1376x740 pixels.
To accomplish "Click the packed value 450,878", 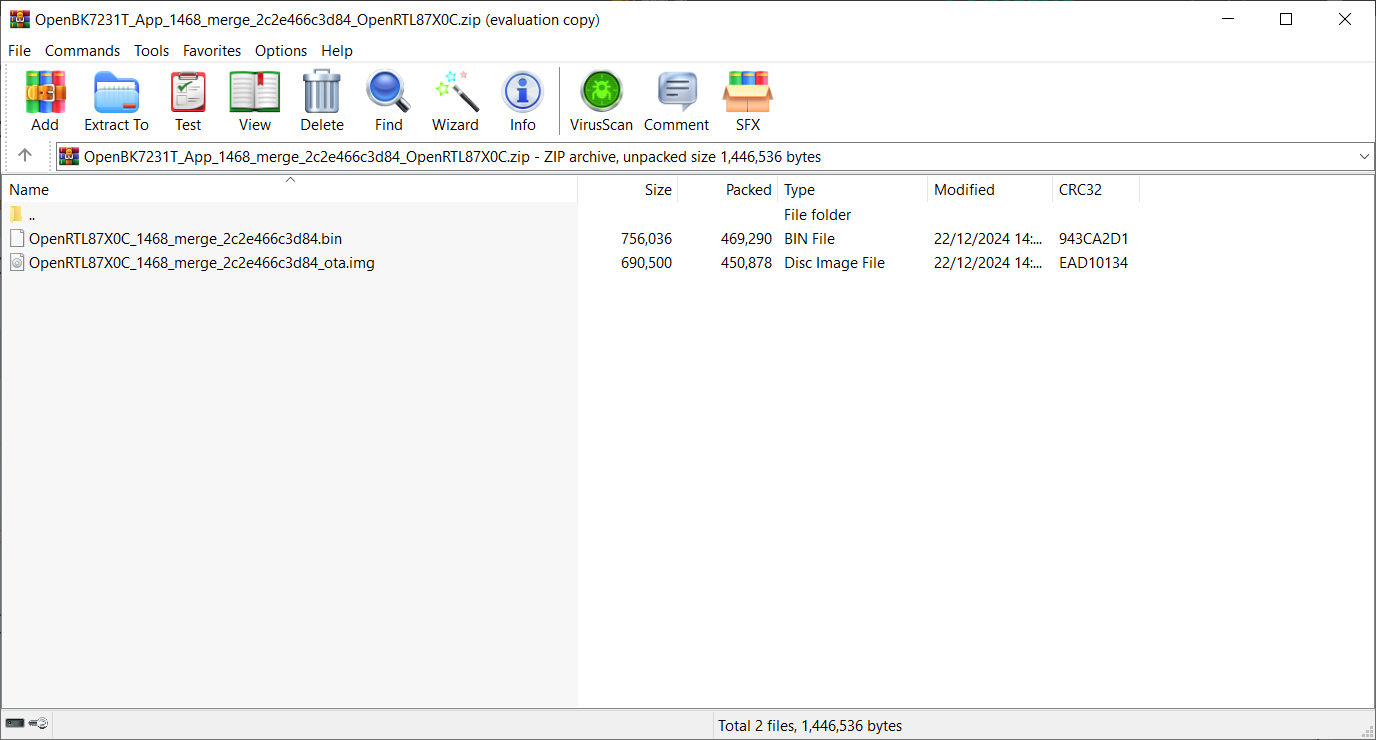I will point(746,262).
